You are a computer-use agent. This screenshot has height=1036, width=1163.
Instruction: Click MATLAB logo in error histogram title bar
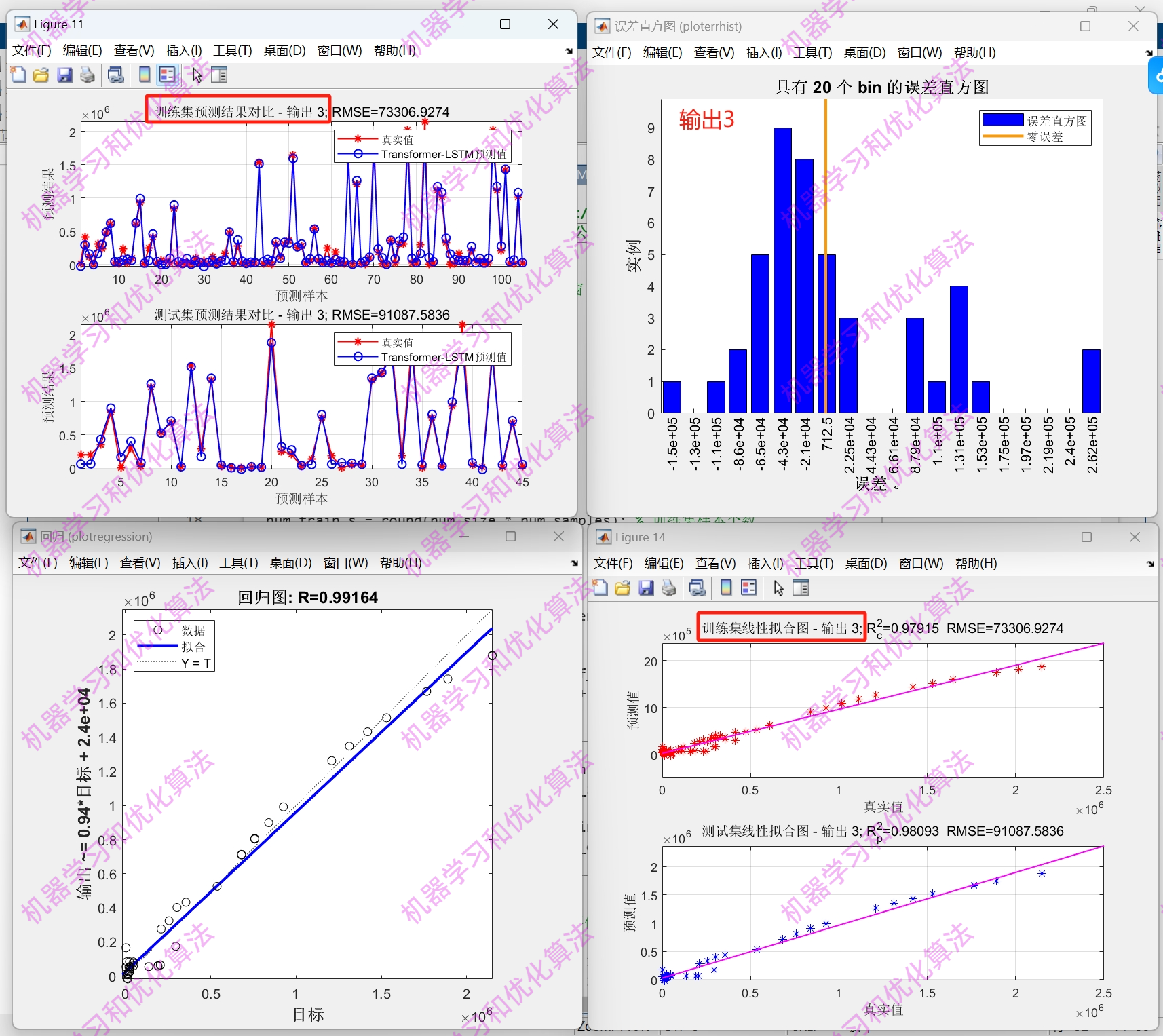603,26
